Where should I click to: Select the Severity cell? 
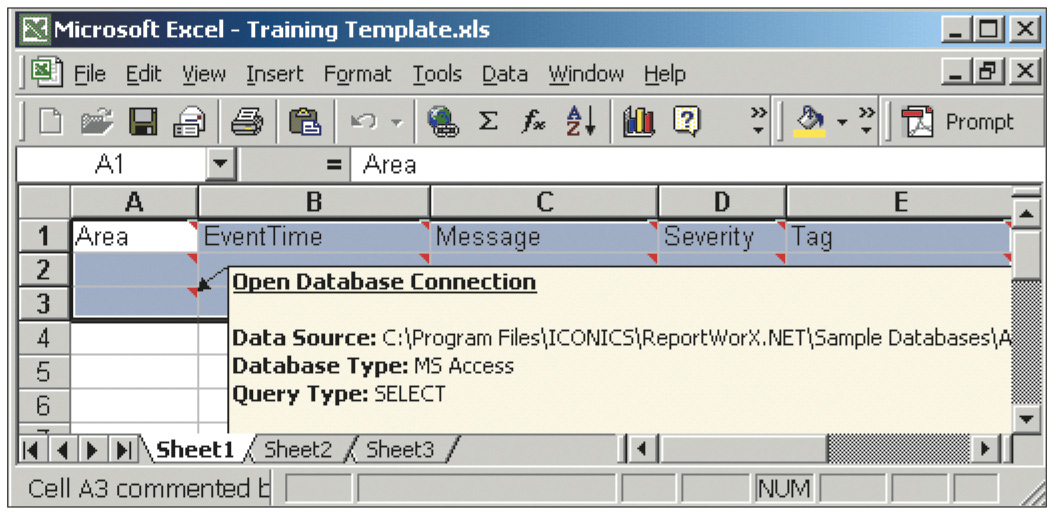(722, 237)
